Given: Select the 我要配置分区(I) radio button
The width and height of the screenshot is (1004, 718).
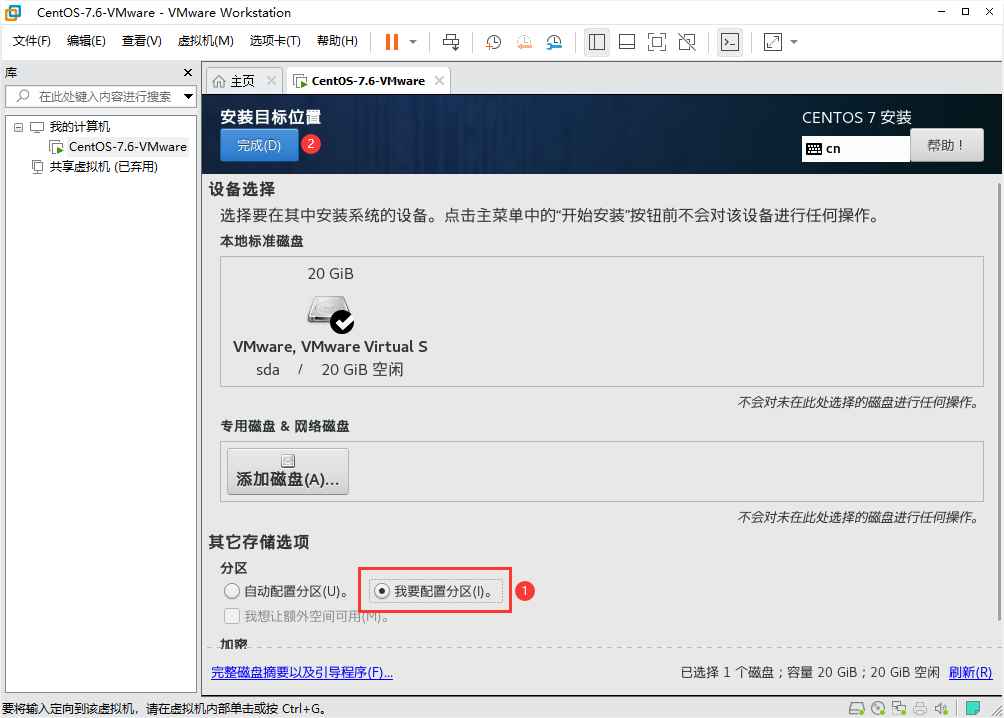Looking at the screenshot, I should point(382,591).
